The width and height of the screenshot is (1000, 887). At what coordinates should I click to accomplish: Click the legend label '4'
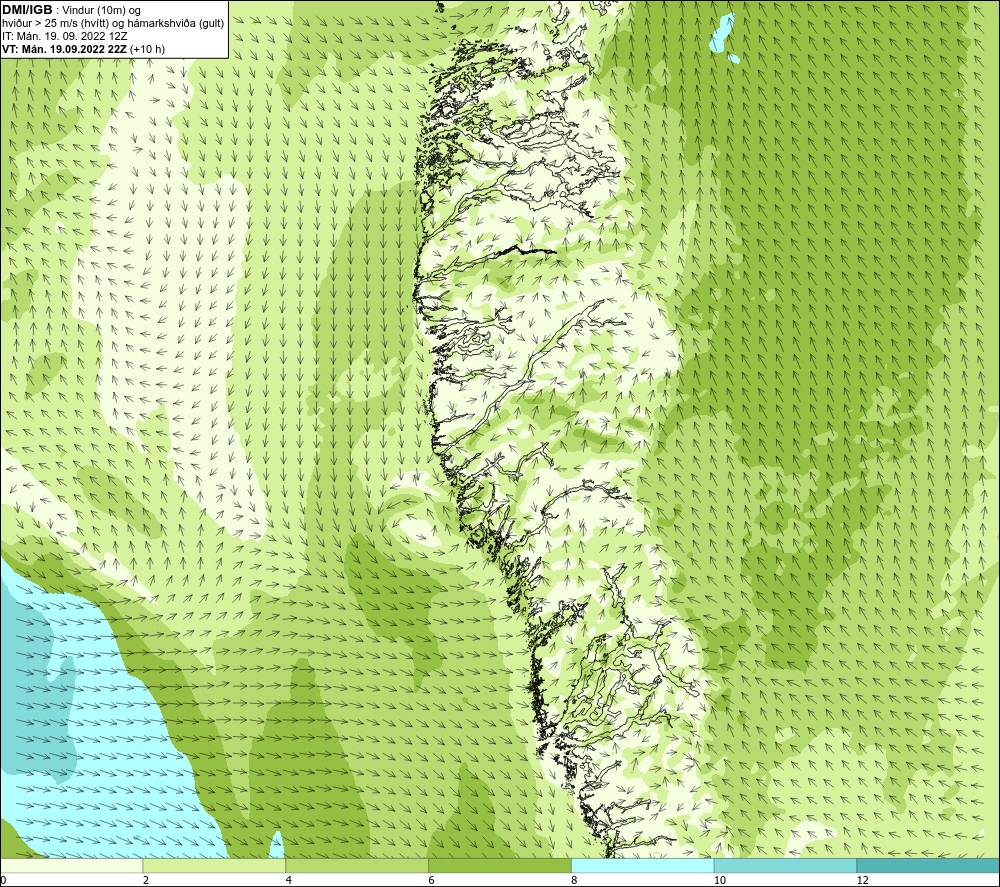[x=289, y=881]
